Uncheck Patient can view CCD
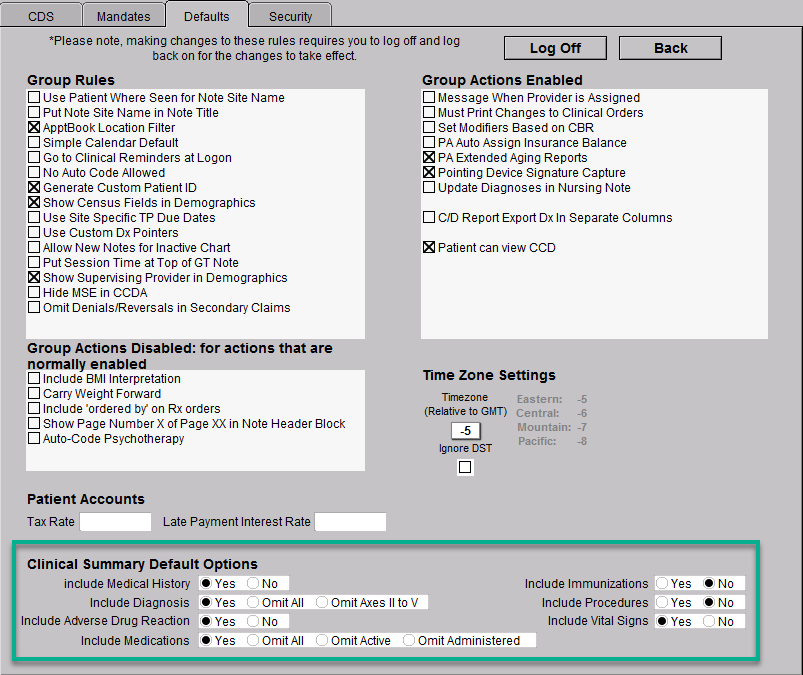 point(430,248)
